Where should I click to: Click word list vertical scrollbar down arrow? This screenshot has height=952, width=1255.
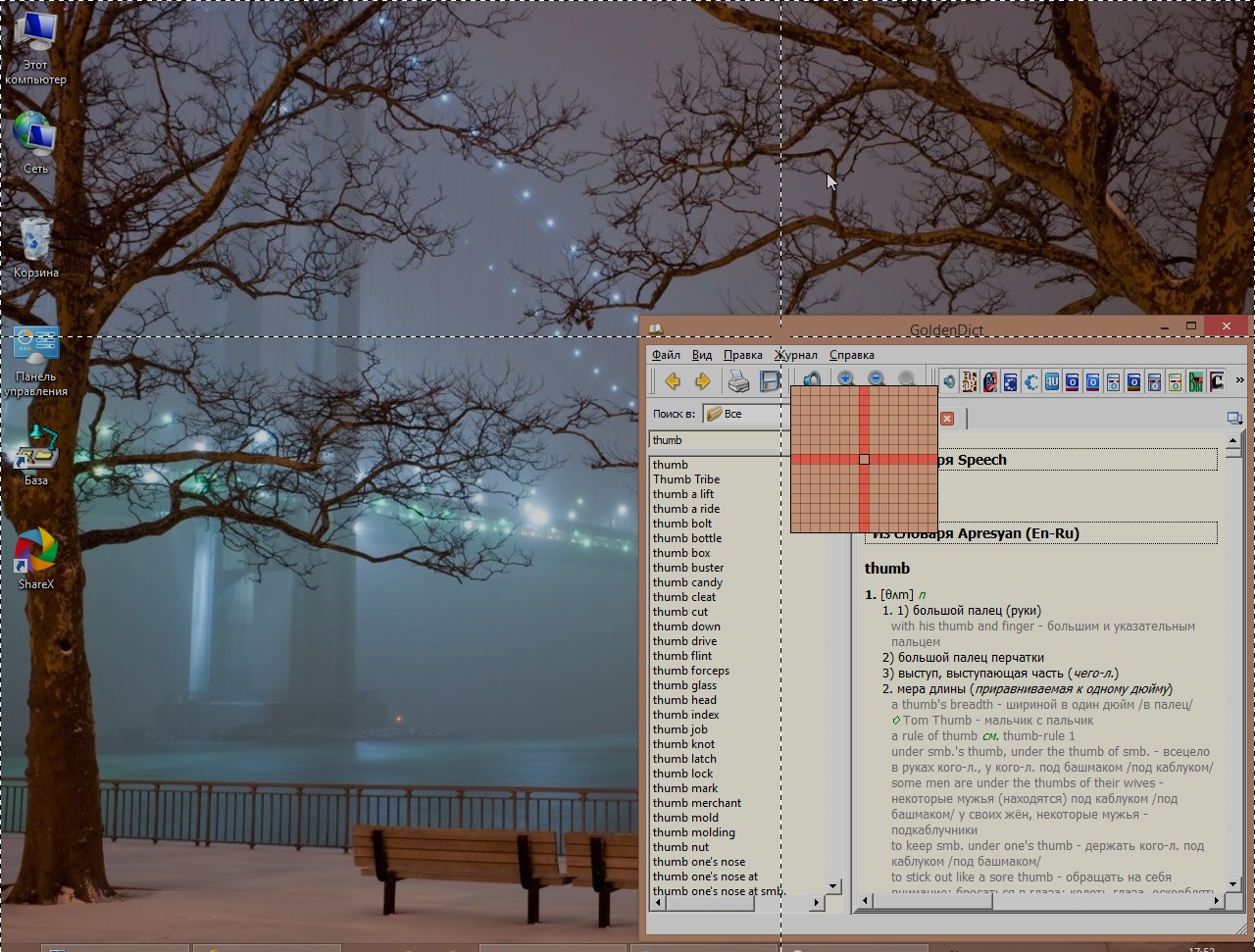833,886
